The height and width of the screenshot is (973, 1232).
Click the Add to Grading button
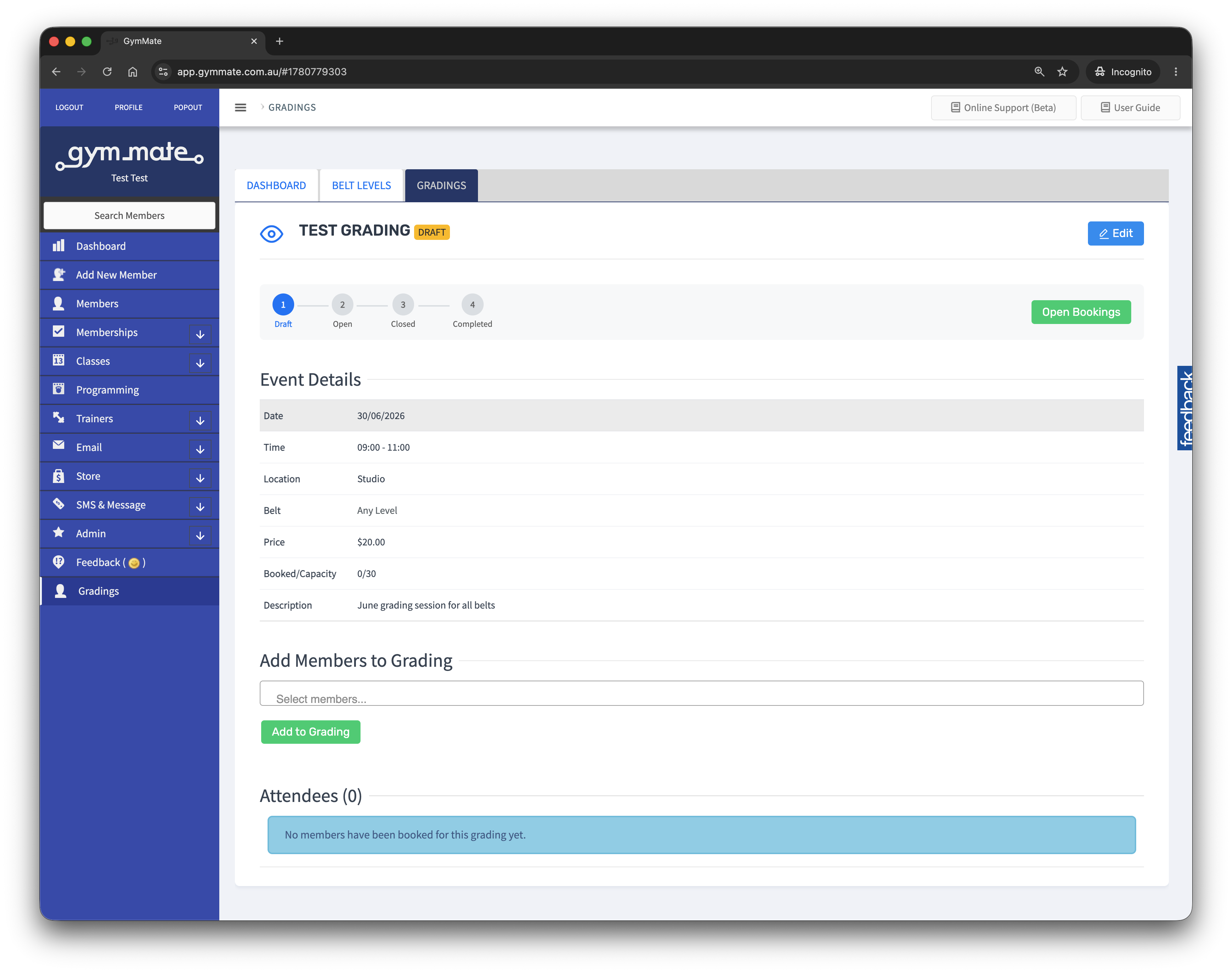click(310, 731)
